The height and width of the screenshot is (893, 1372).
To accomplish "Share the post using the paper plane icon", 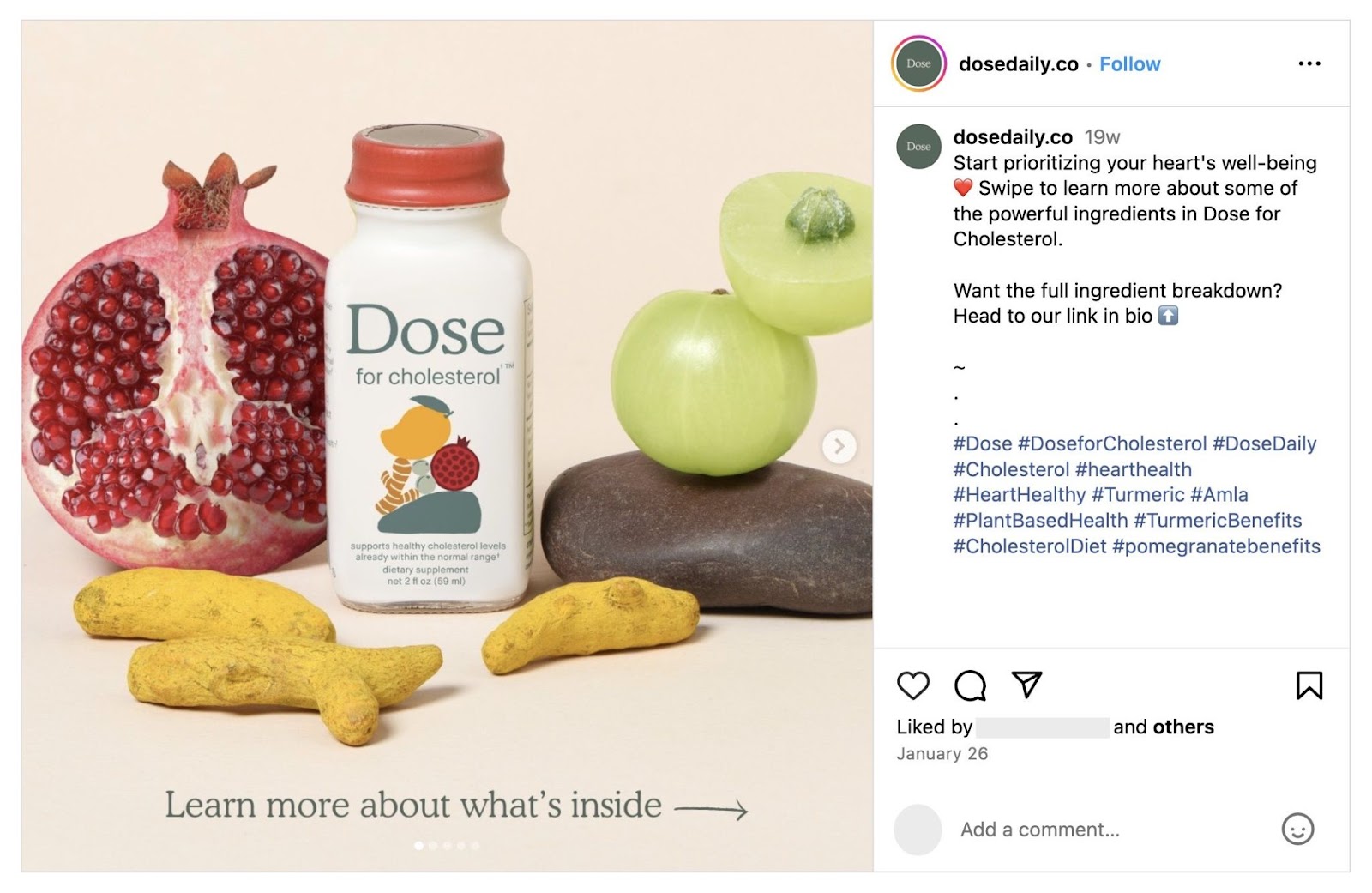I will coord(1029,685).
